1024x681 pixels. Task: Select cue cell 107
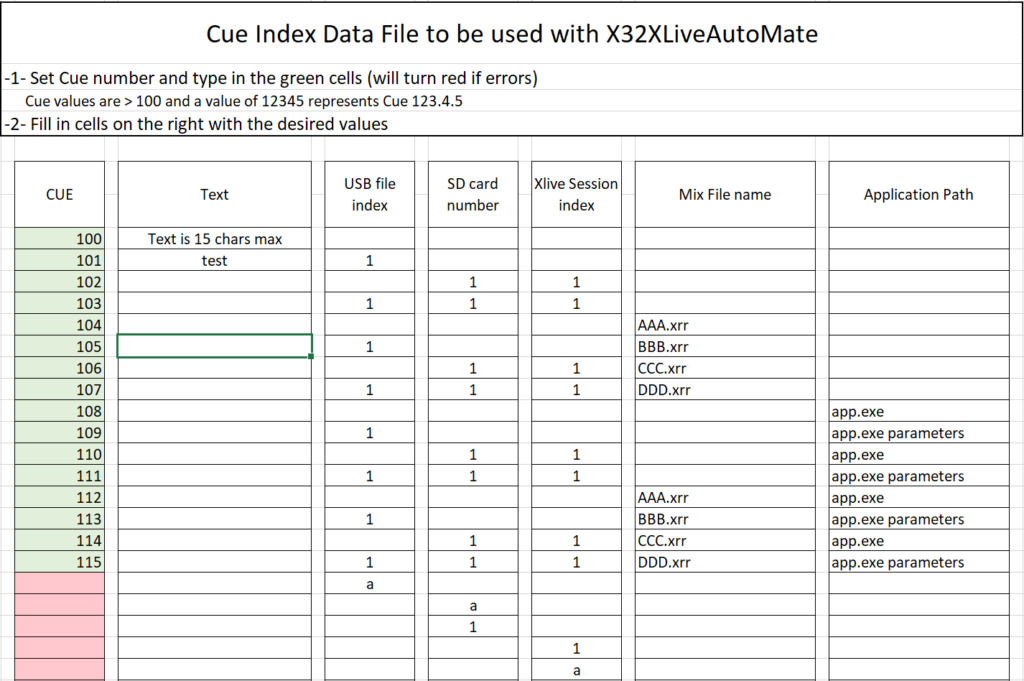[x=59, y=389]
